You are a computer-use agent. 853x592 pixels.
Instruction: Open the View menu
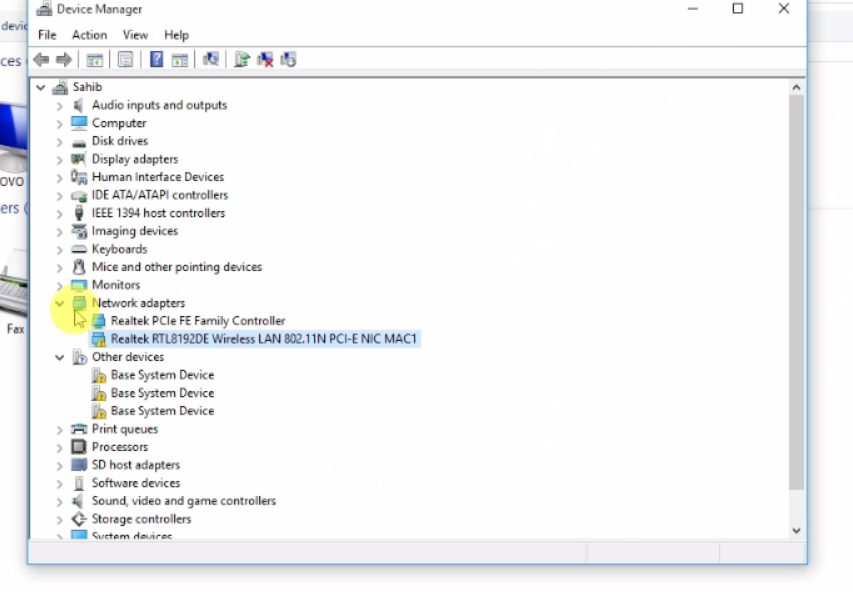coord(135,34)
